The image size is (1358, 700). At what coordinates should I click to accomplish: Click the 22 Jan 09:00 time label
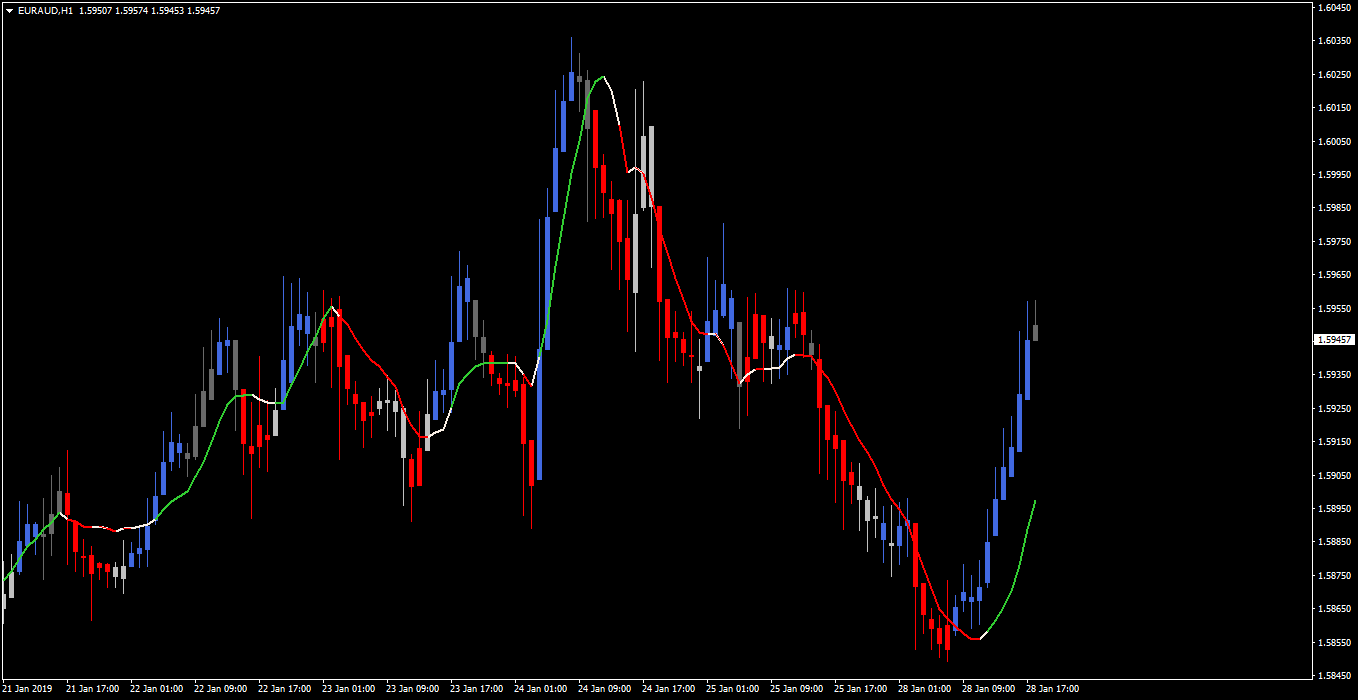pyautogui.click(x=221, y=689)
